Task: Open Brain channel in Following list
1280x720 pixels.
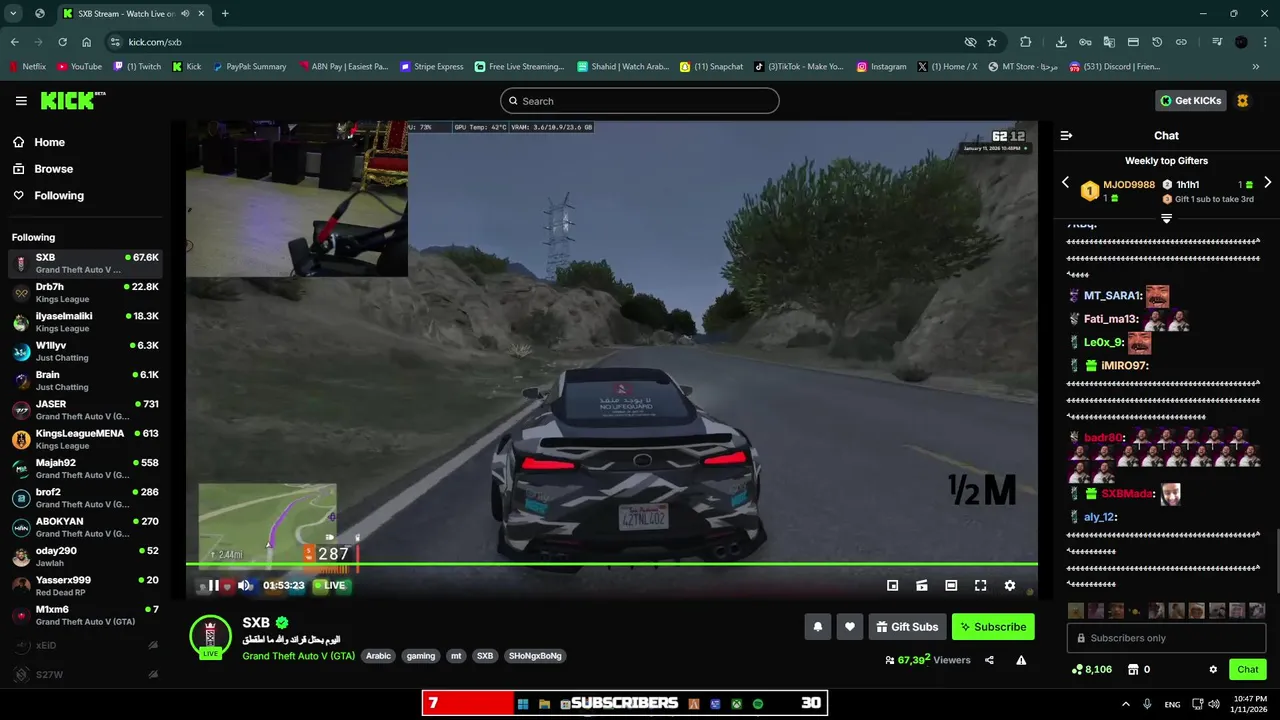Action: click(85, 381)
